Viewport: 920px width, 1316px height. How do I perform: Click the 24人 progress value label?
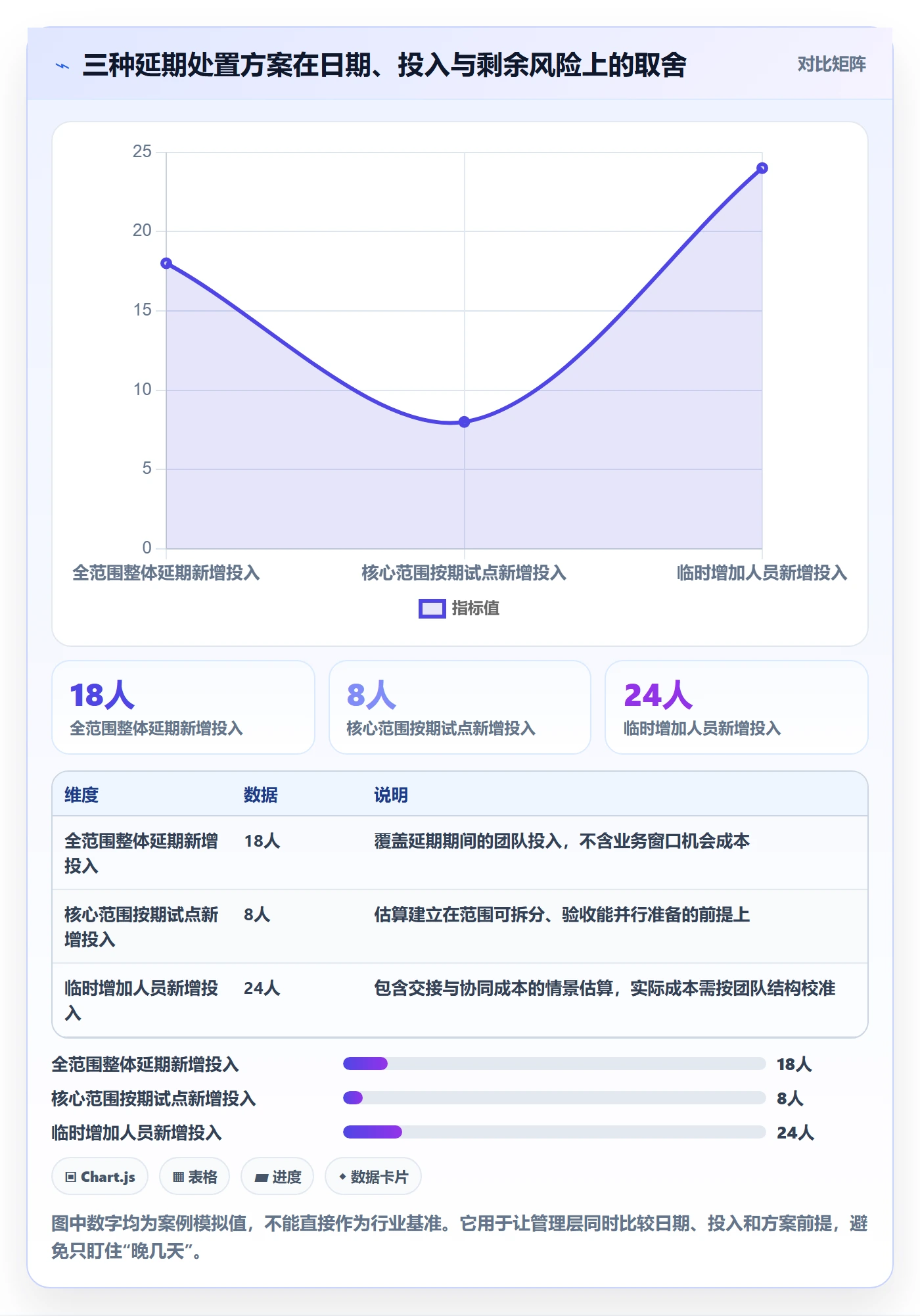coord(795,1133)
